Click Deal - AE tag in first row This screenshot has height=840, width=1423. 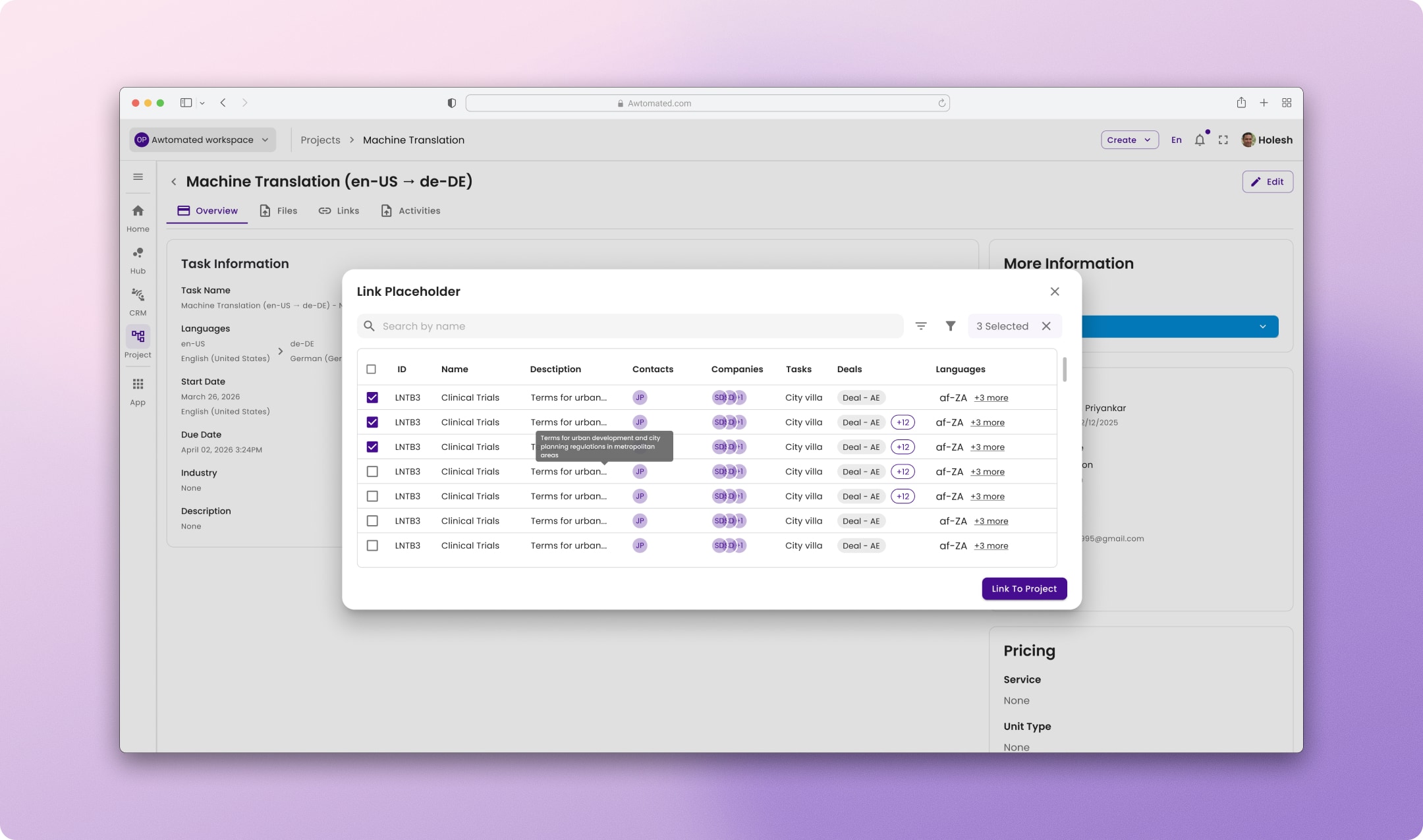tap(861, 397)
